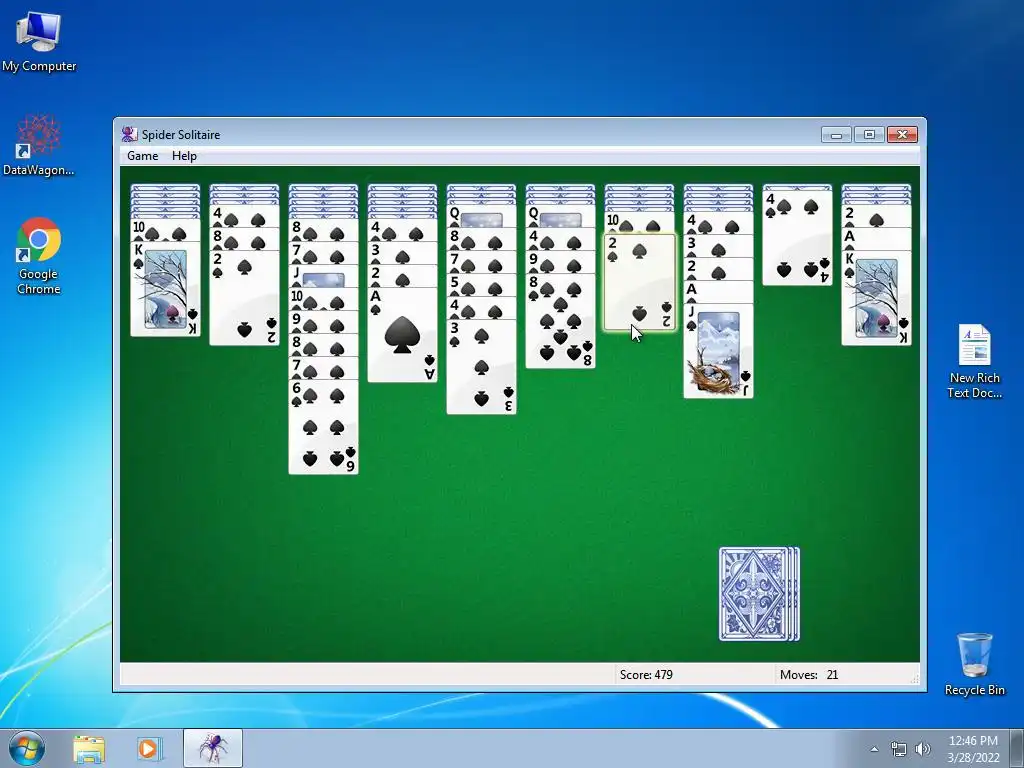Select the Ace of spades in the eighth column
Screen dimensions: 1024x768
point(718,291)
